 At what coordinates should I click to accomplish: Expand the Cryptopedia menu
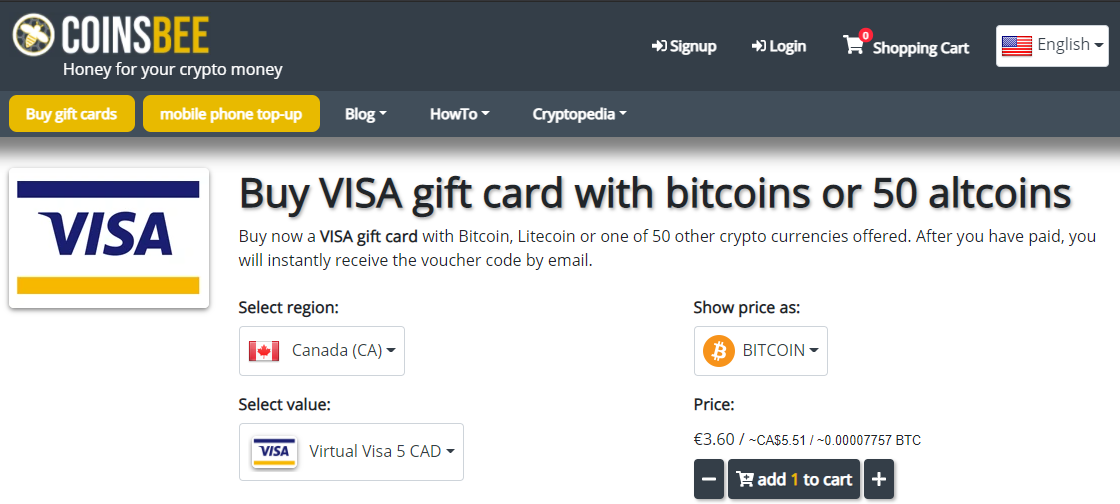(x=579, y=114)
